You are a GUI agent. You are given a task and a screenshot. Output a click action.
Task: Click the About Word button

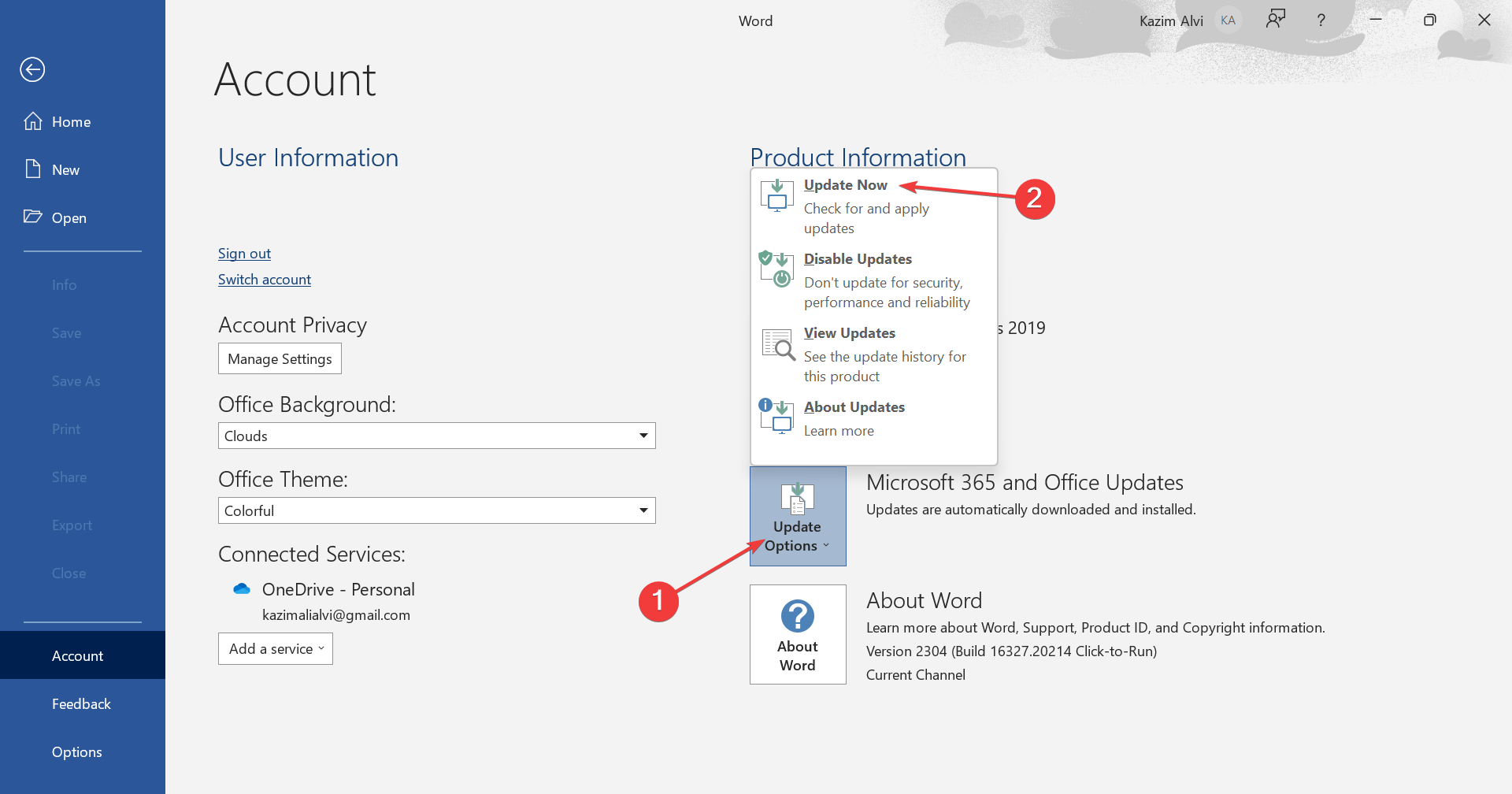click(x=798, y=634)
